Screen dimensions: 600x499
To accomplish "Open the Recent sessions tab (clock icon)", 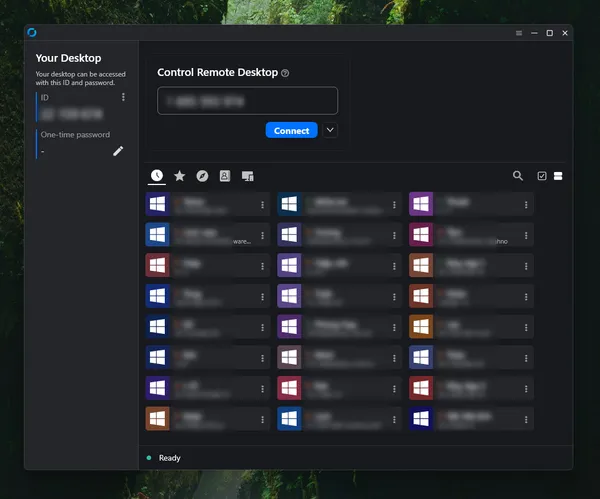I will [157, 176].
